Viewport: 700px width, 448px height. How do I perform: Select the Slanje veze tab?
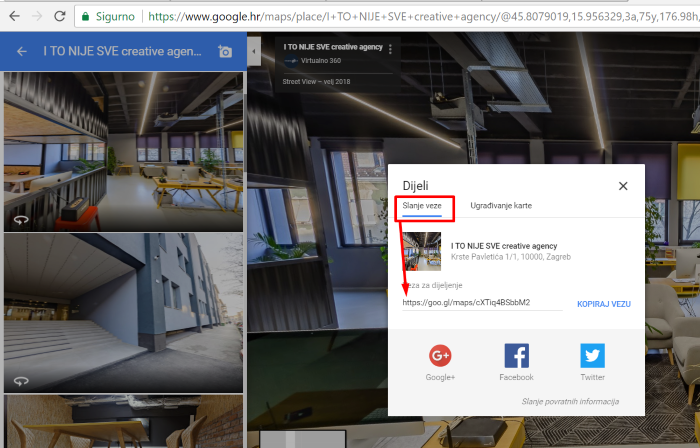coord(422,205)
